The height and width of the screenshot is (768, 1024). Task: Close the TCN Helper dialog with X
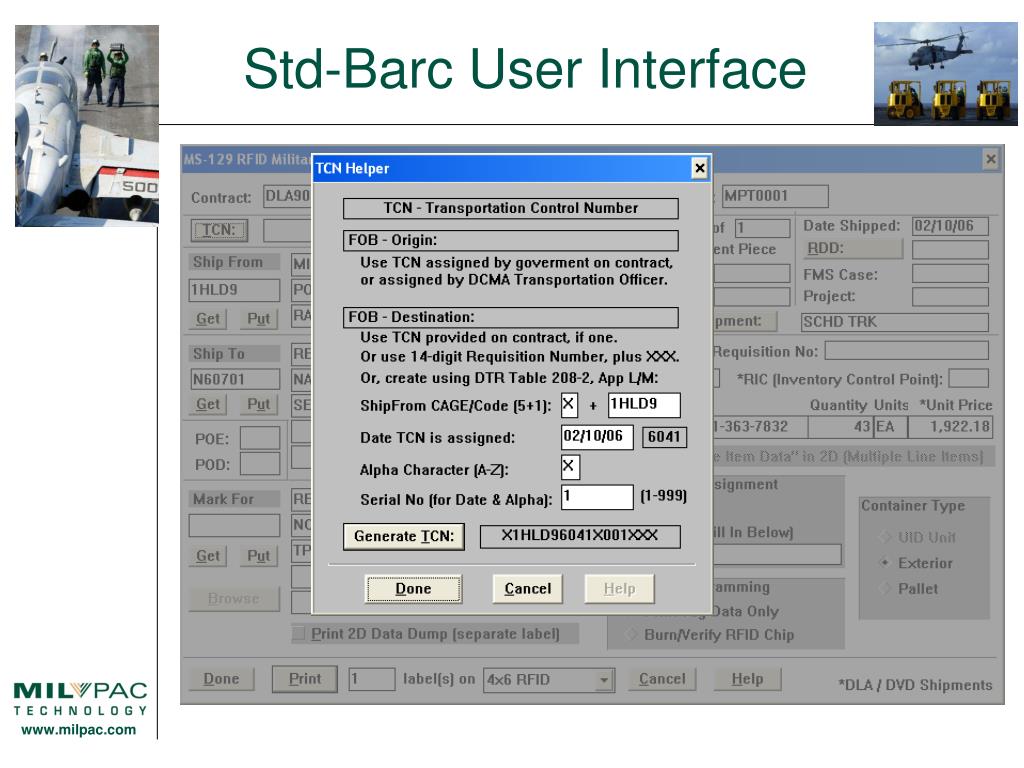(x=699, y=168)
